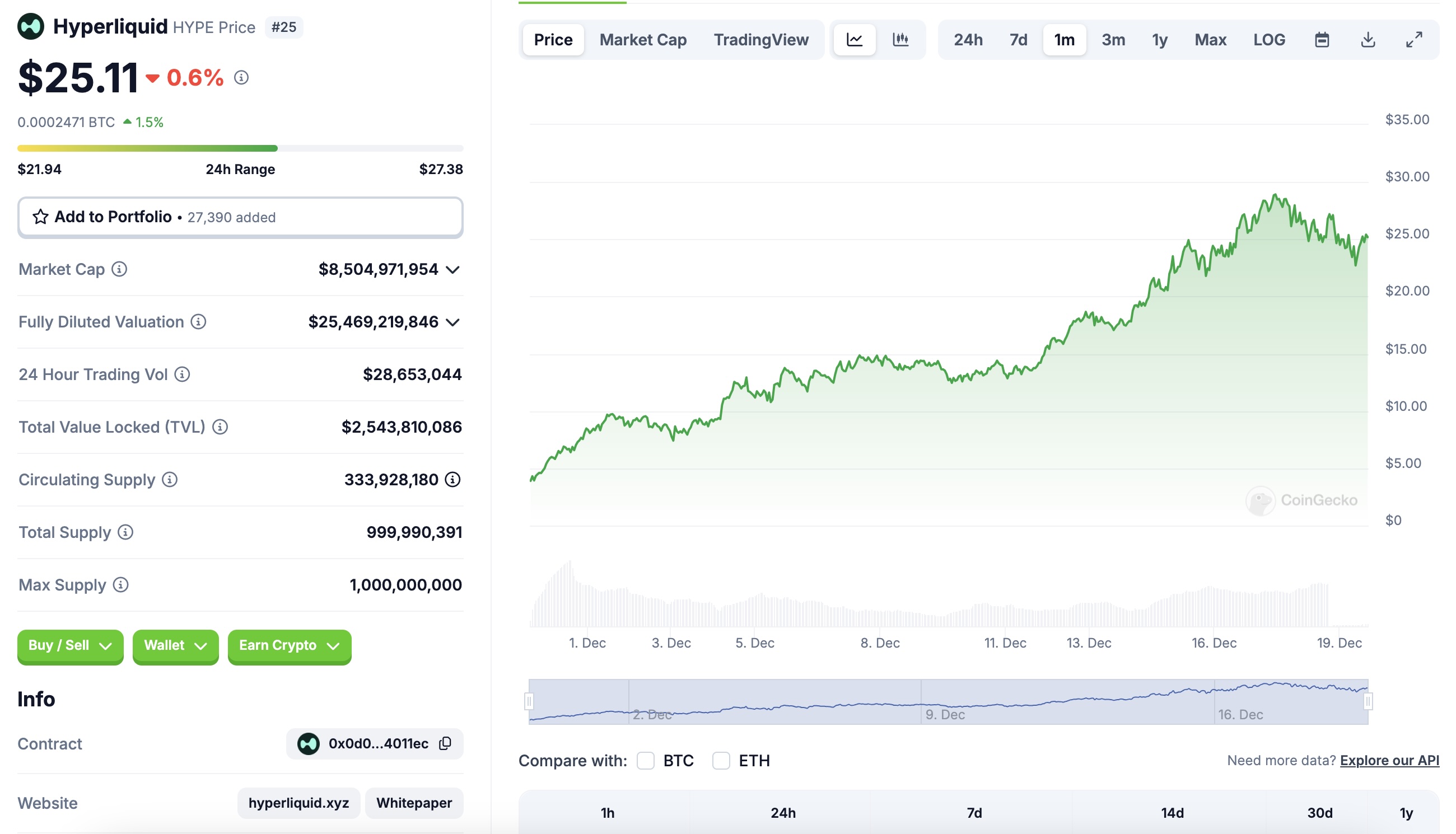
Task: Click the 14d column header
Action: pos(1173,813)
